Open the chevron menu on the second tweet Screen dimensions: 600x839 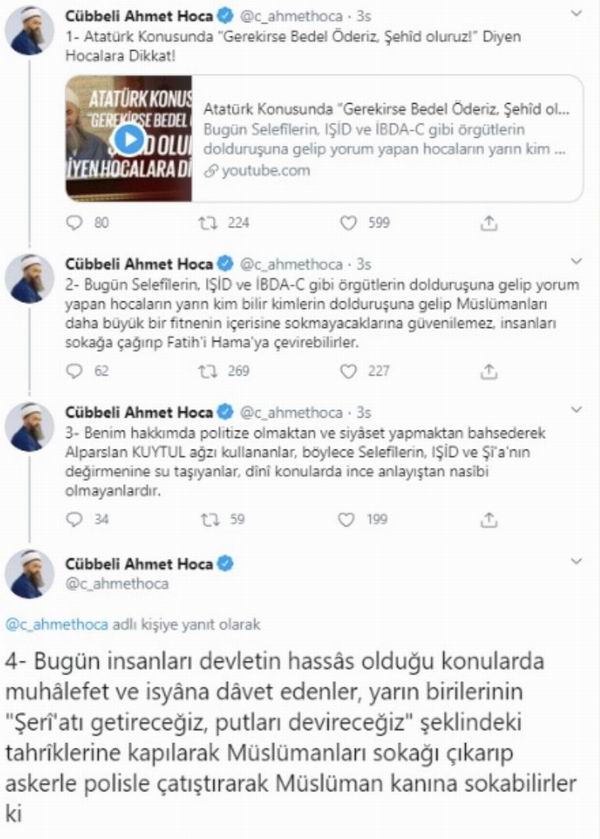[x=576, y=261]
